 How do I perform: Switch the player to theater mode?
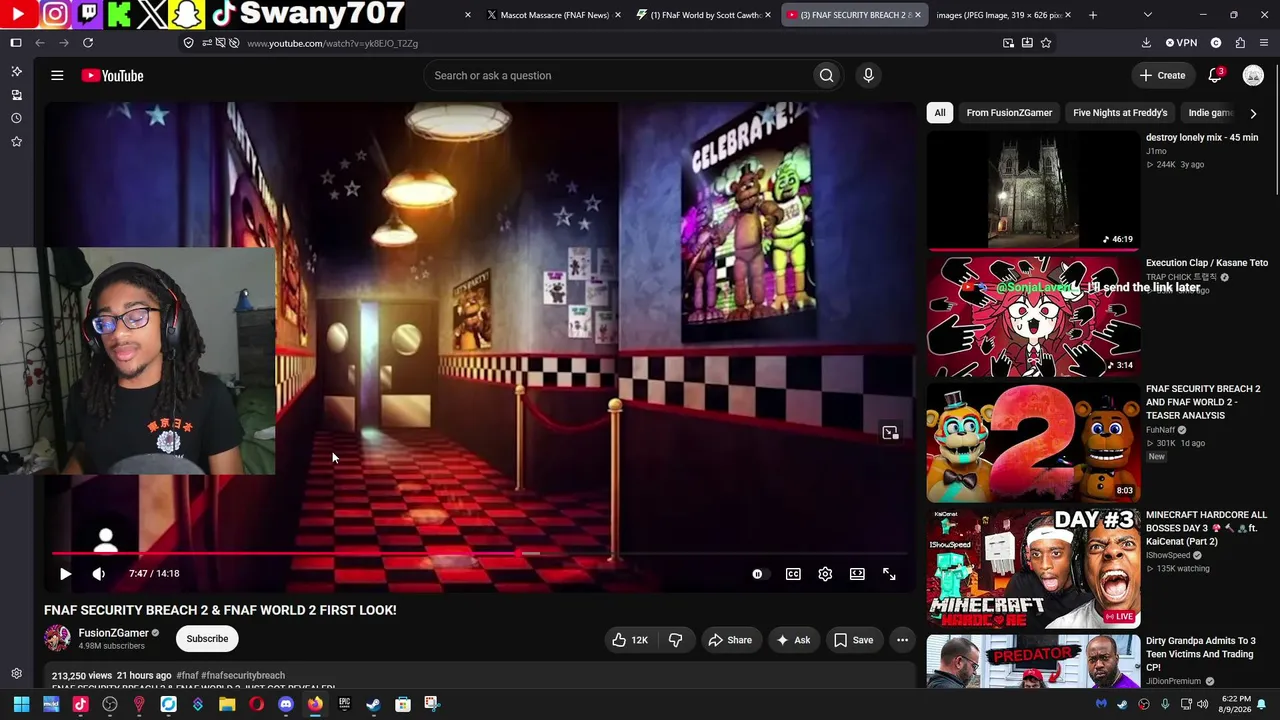click(x=857, y=574)
